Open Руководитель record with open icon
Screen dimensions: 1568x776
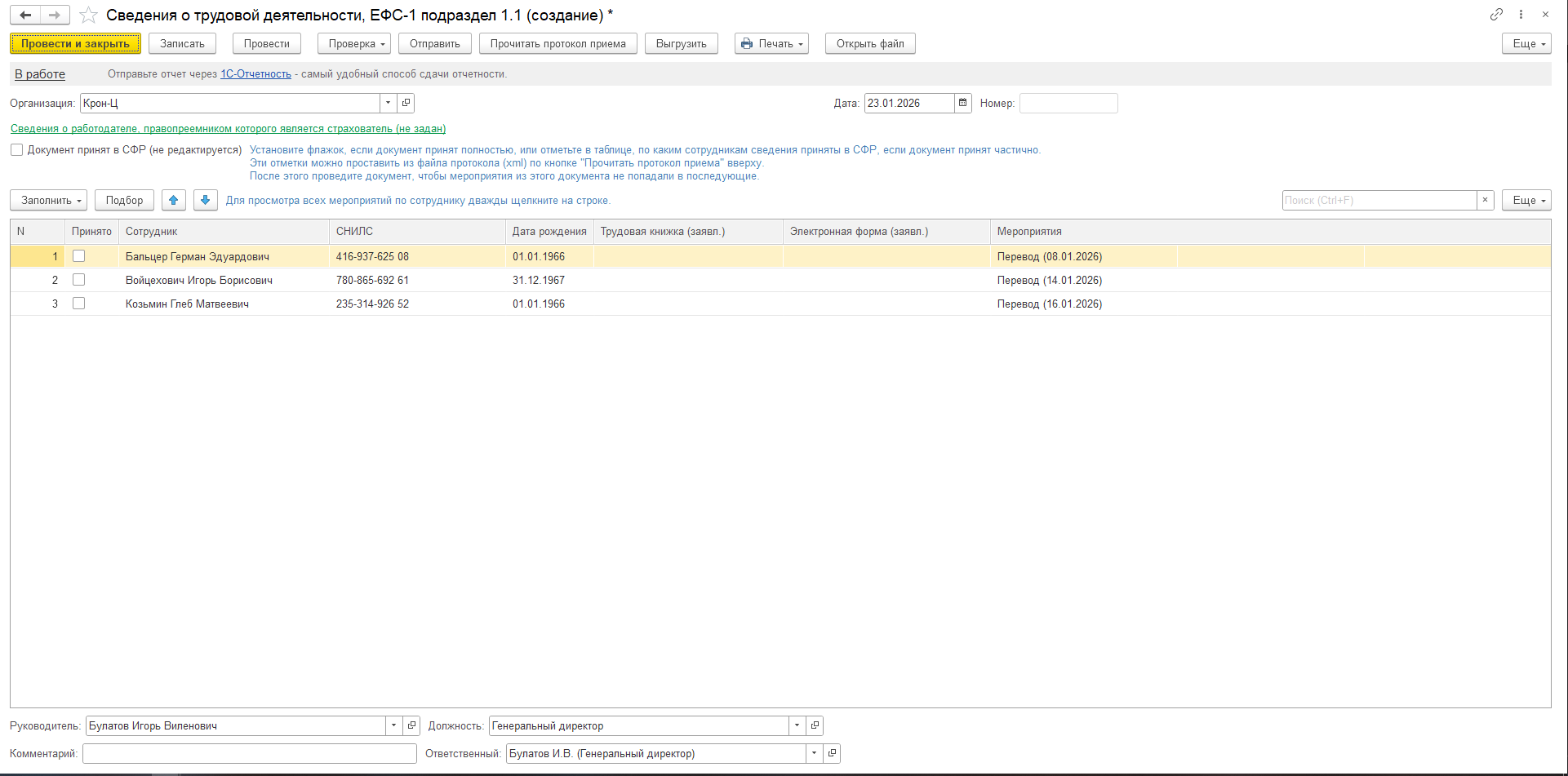click(412, 726)
